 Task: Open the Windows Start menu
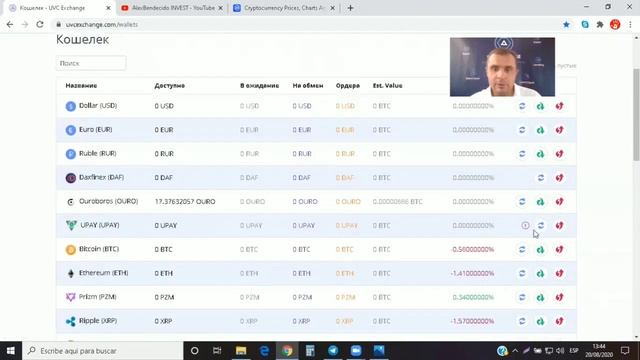tap(11, 351)
